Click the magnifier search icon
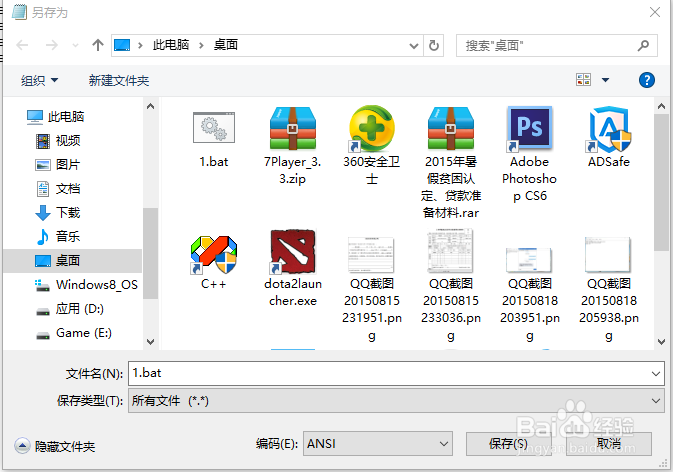This screenshot has width=673, height=472. [643, 45]
